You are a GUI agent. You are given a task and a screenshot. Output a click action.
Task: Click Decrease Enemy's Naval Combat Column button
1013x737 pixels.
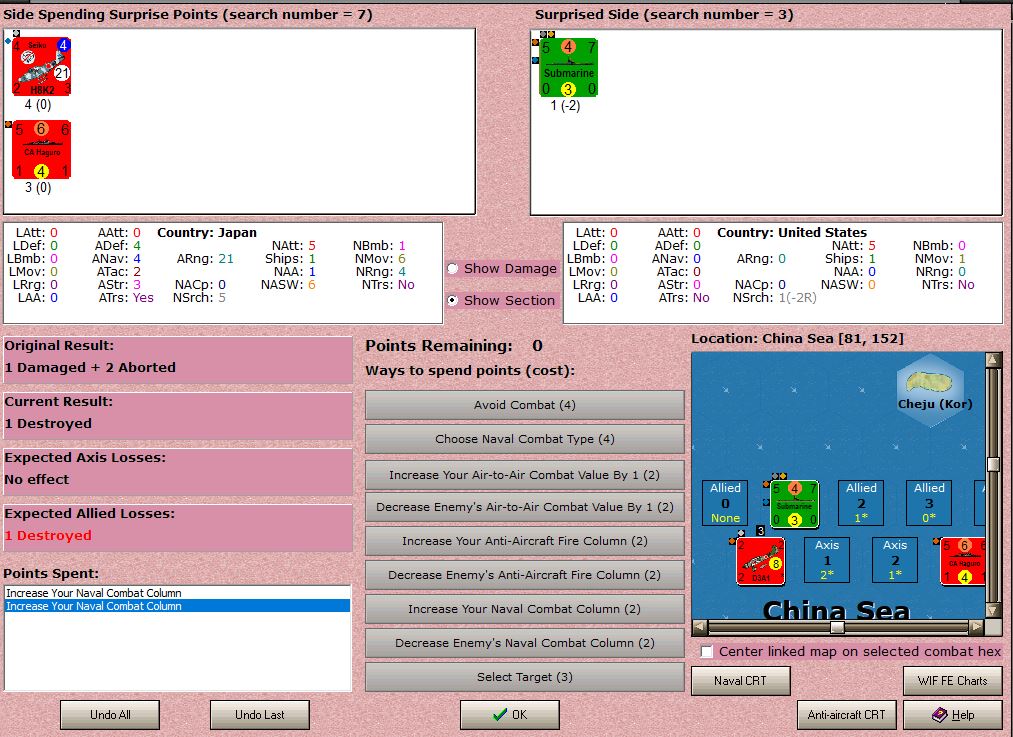(x=525, y=643)
